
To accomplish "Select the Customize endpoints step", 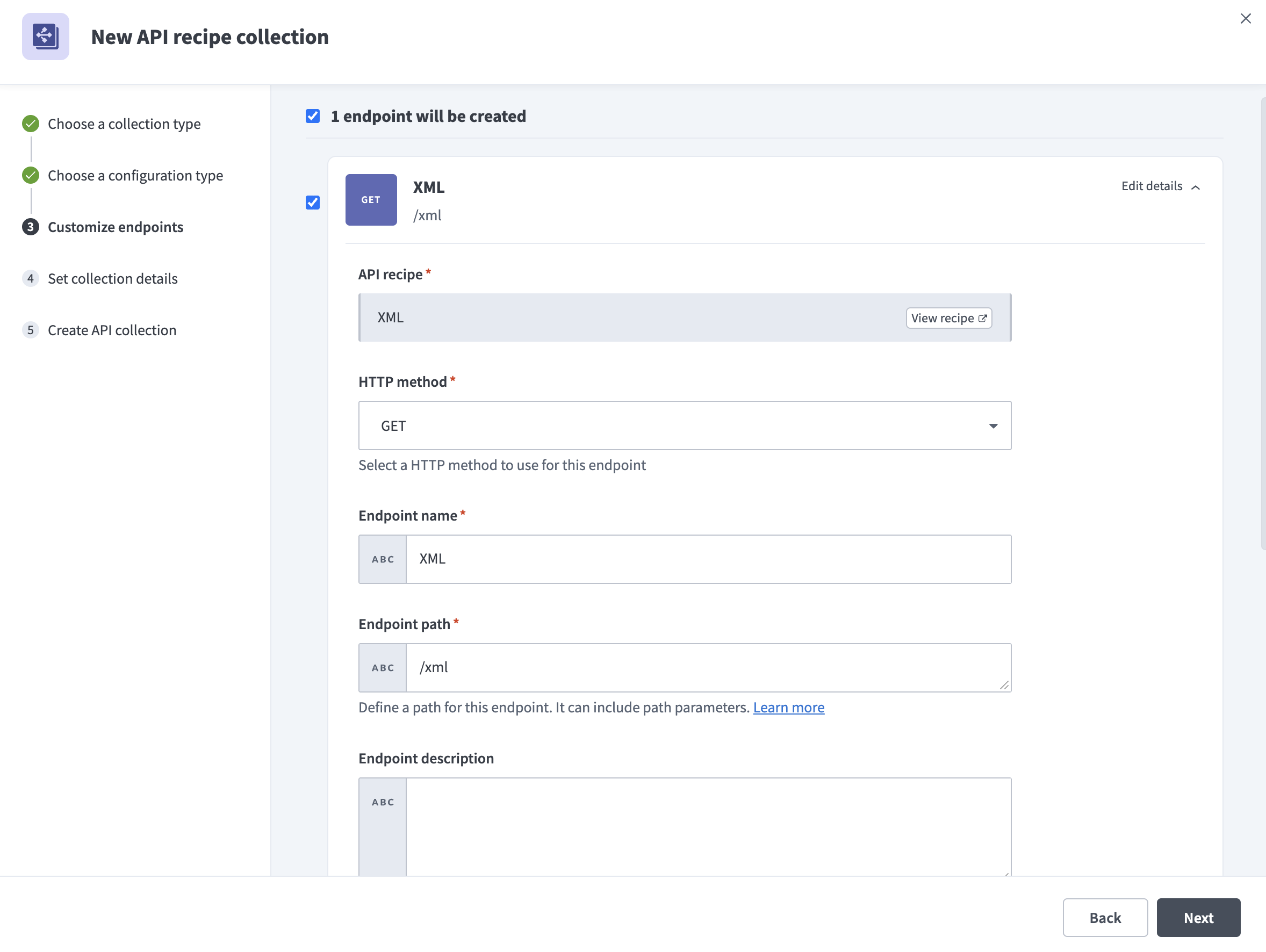I will tap(115, 227).
